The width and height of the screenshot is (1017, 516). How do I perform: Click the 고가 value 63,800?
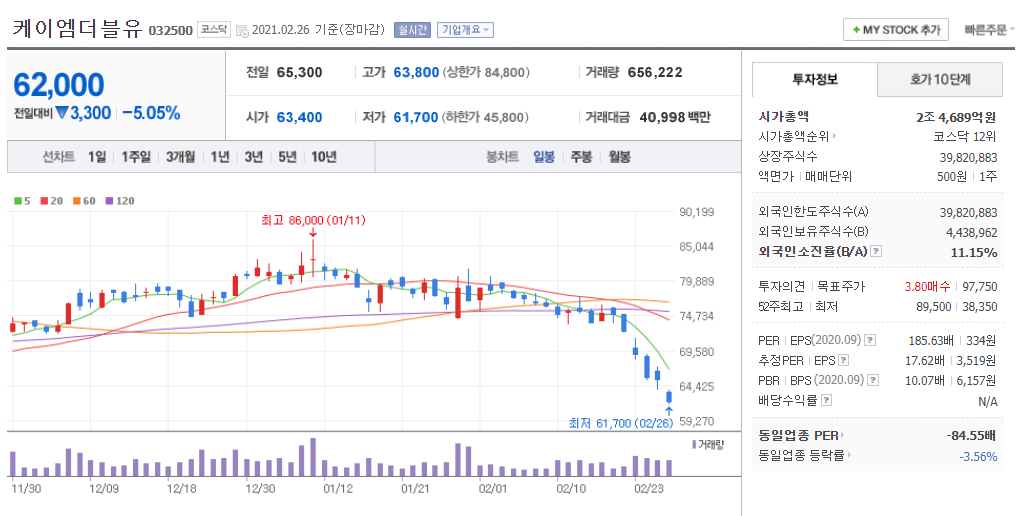416,73
